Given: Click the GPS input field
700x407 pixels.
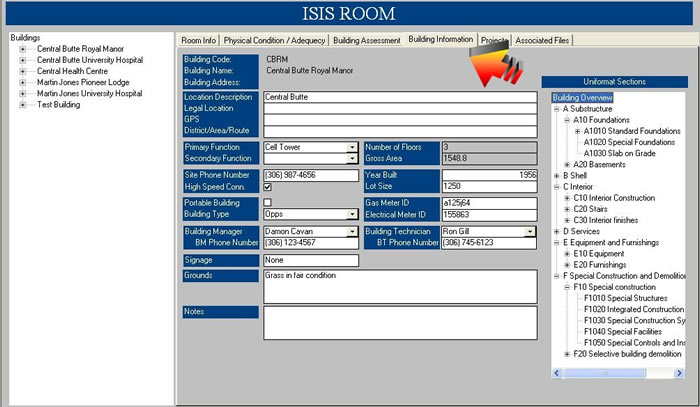Looking at the screenshot, I should pyautogui.click(x=400, y=120).
